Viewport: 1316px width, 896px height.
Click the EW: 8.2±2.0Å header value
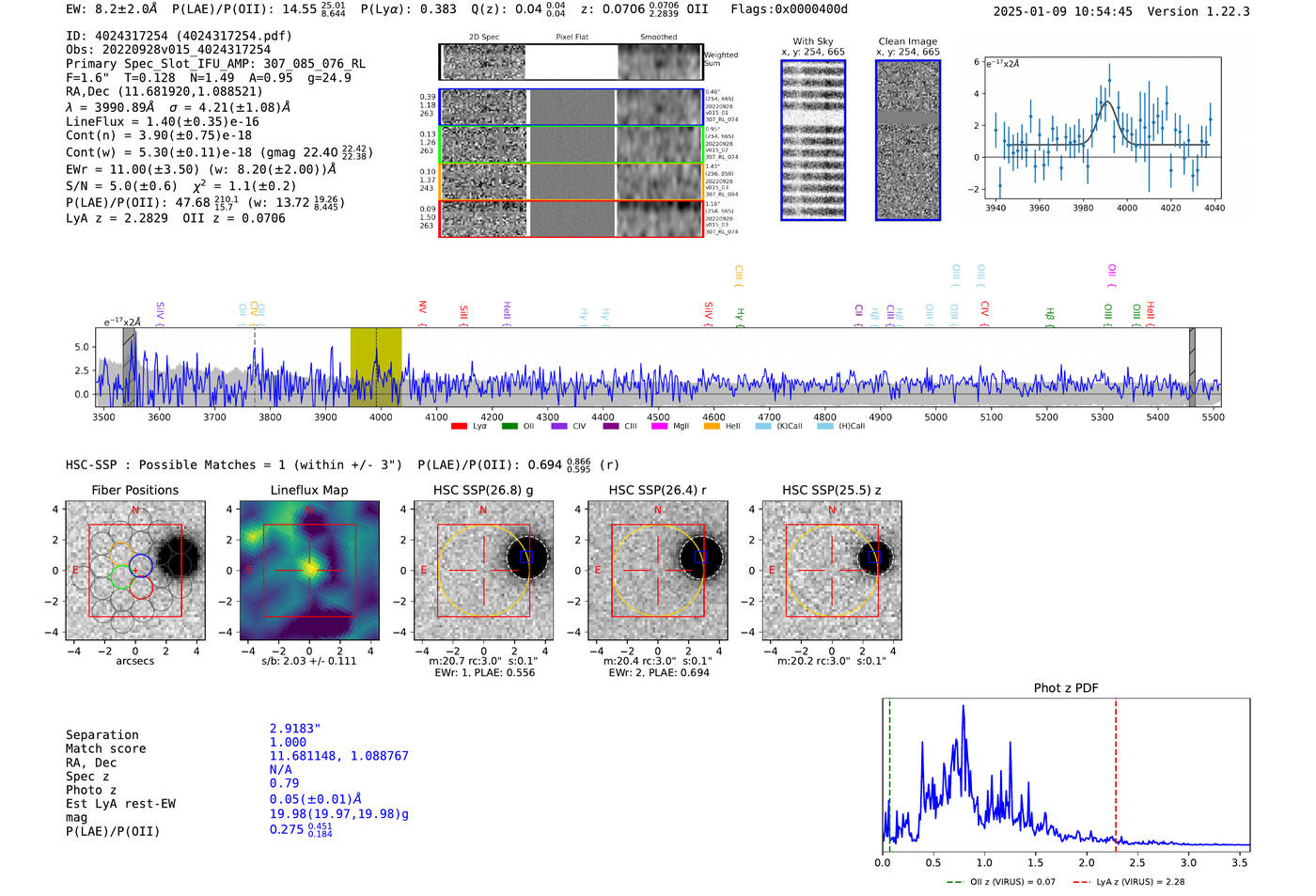(x=112, y=9)
